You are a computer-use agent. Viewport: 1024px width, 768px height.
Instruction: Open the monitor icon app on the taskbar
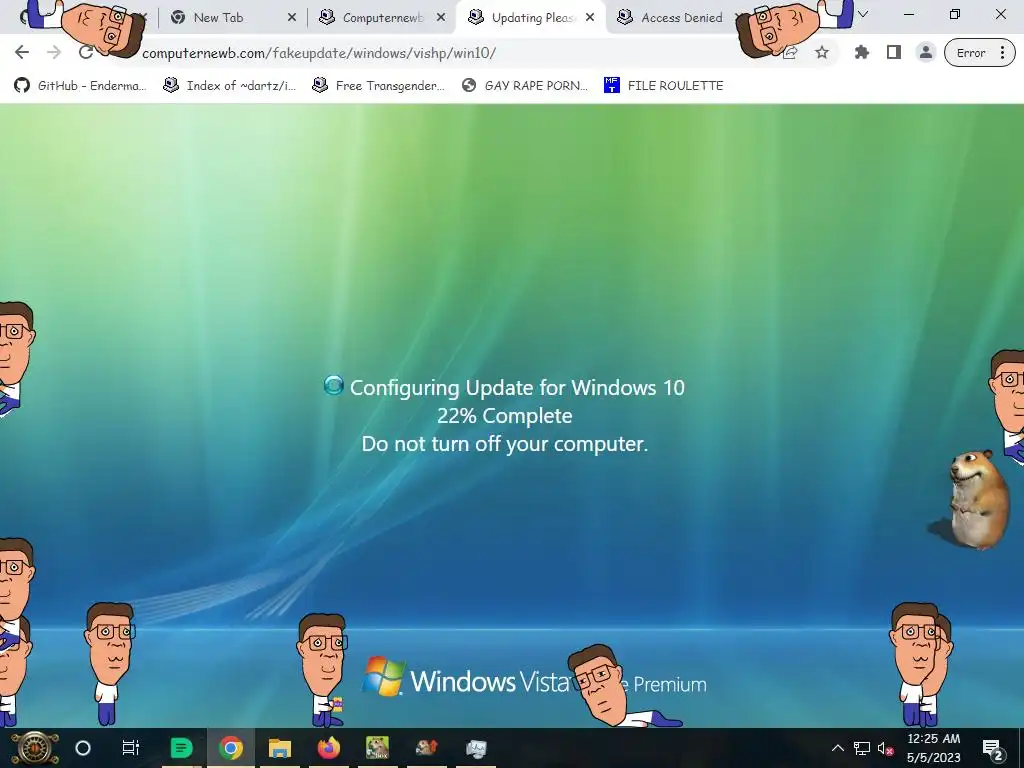pyautogui.click(x=476, y=748)
